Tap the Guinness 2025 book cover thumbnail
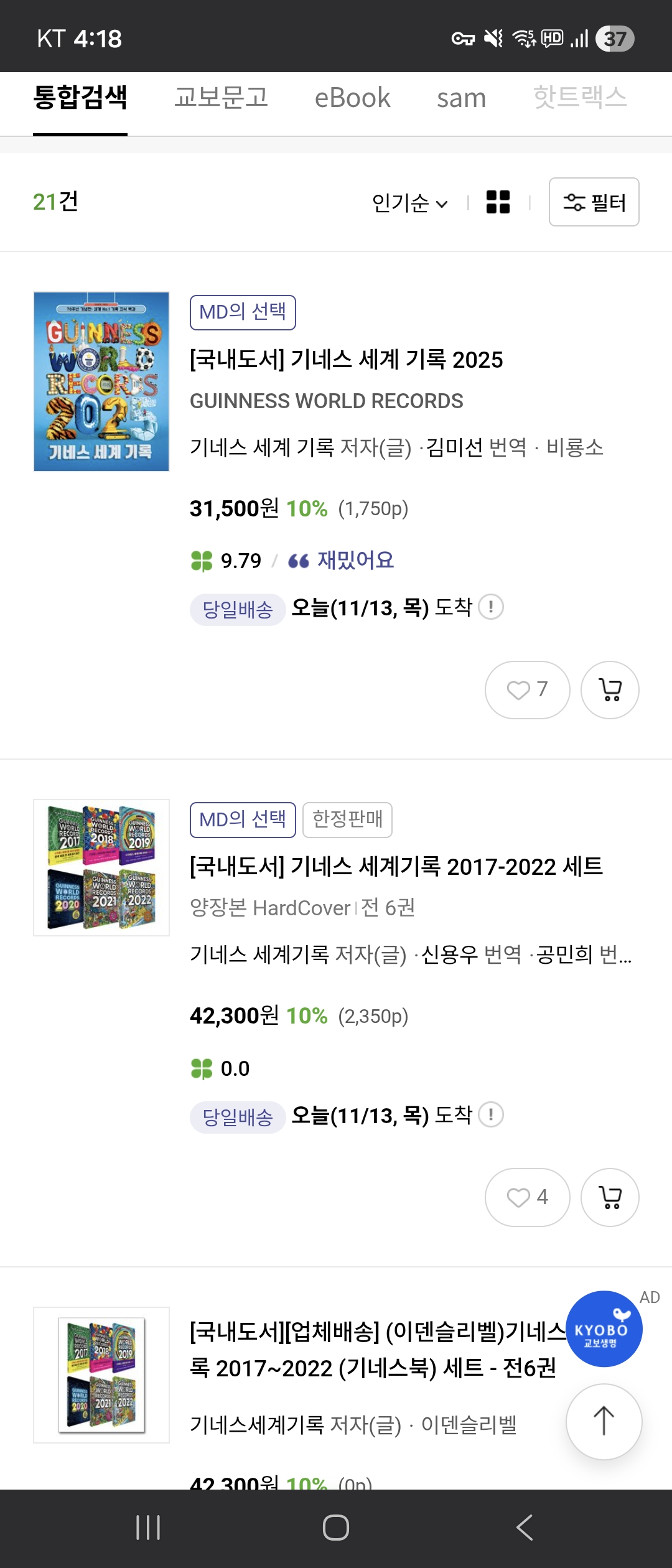 [101, 381]
